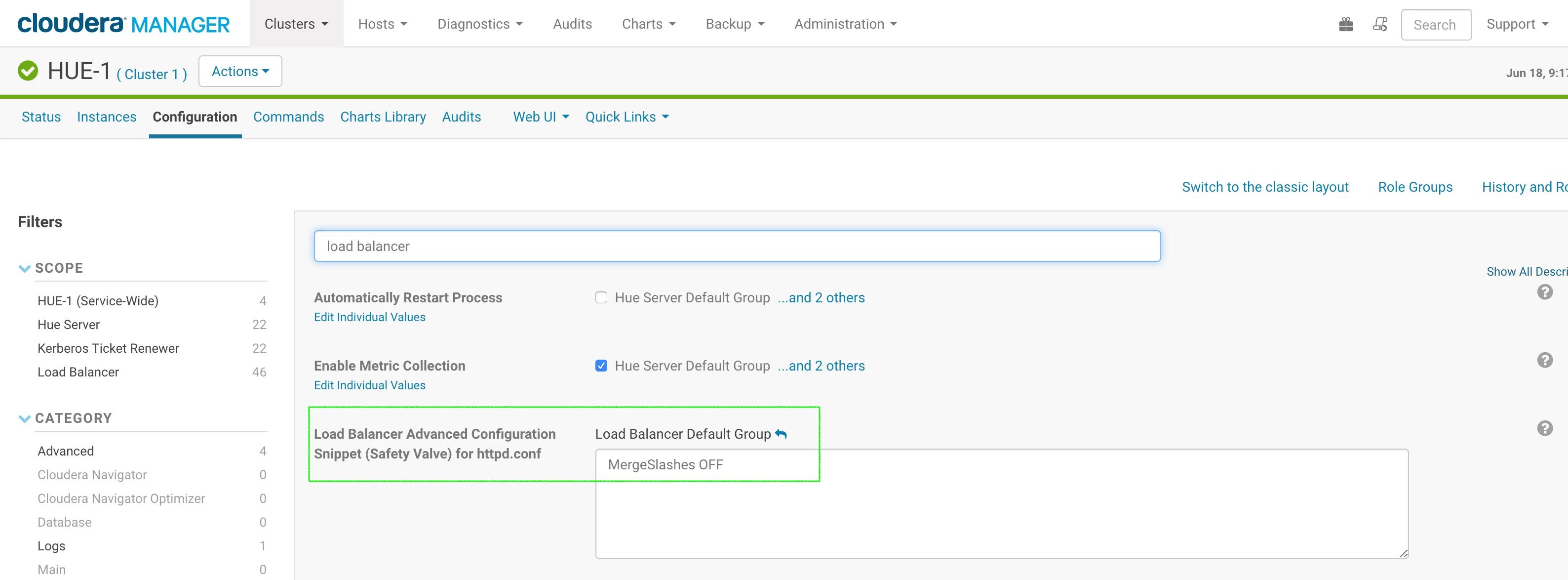Viewport: 1568px width, 580px height.
Task: Collapse the CATEGORY filter section
Action: coord(24,418)
